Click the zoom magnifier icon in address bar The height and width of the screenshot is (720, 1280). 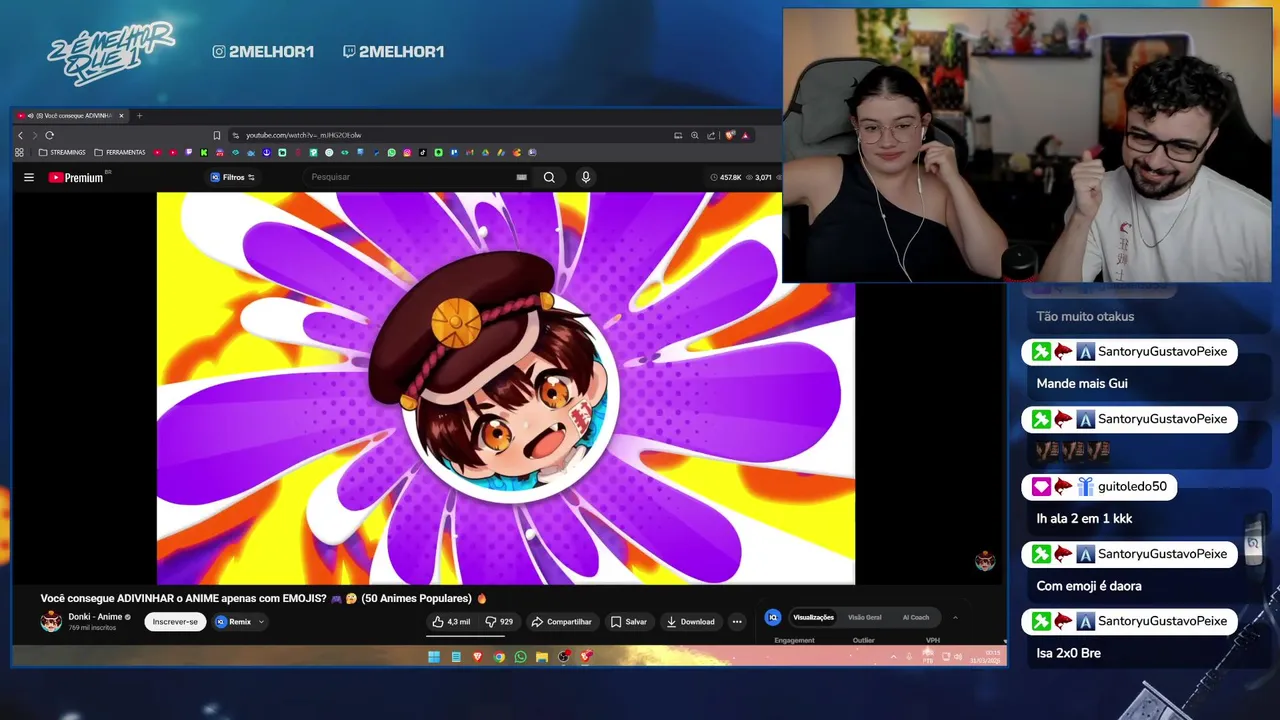[695, 135]
